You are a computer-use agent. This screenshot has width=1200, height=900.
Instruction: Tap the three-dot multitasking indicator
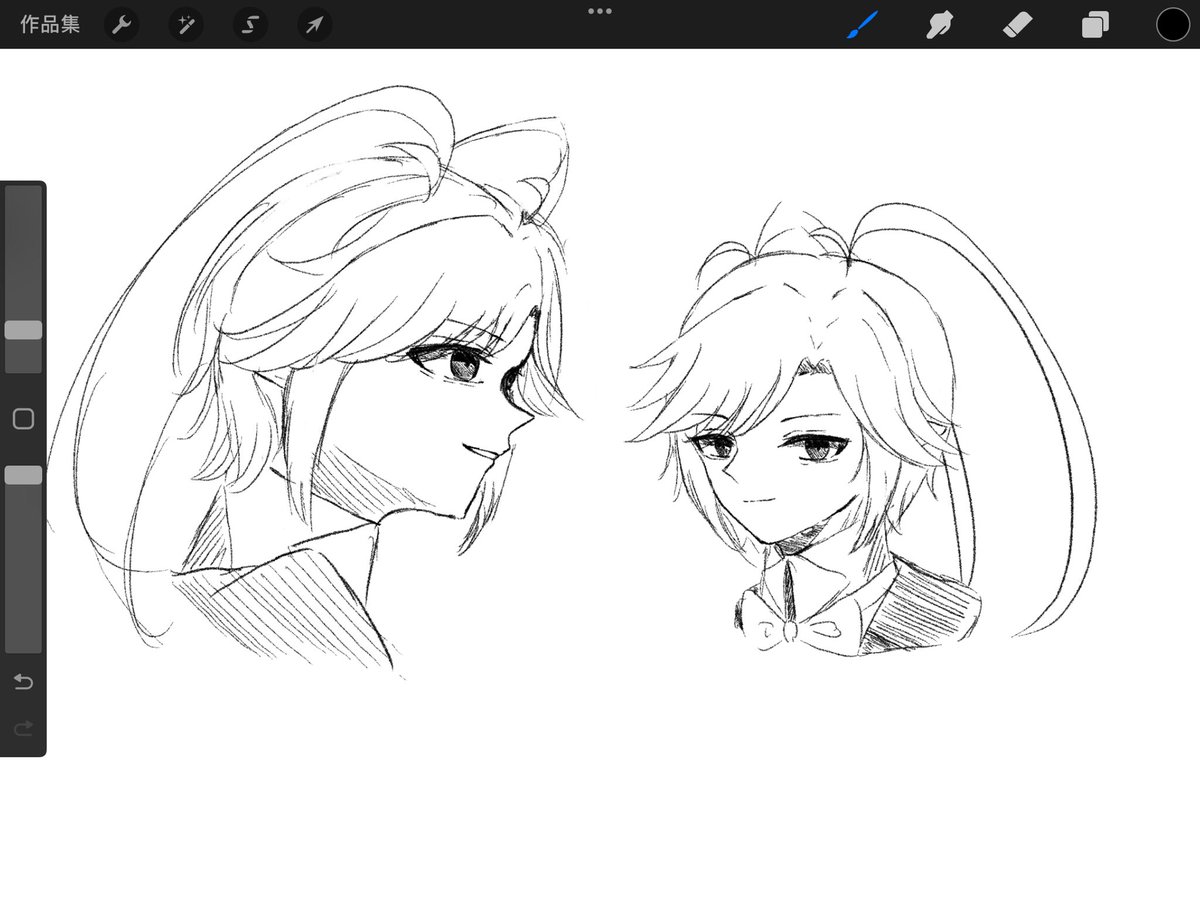600,11
